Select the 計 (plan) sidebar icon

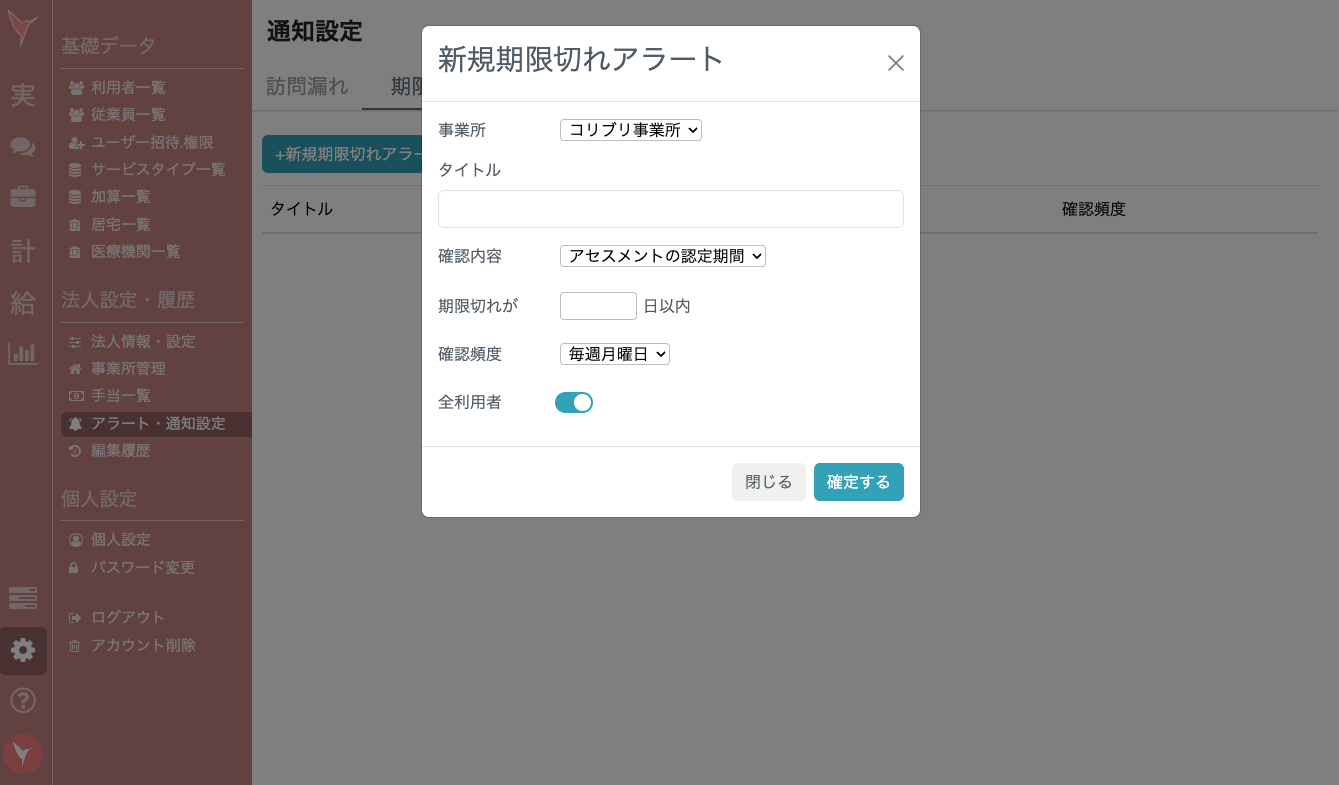[23, 252]
